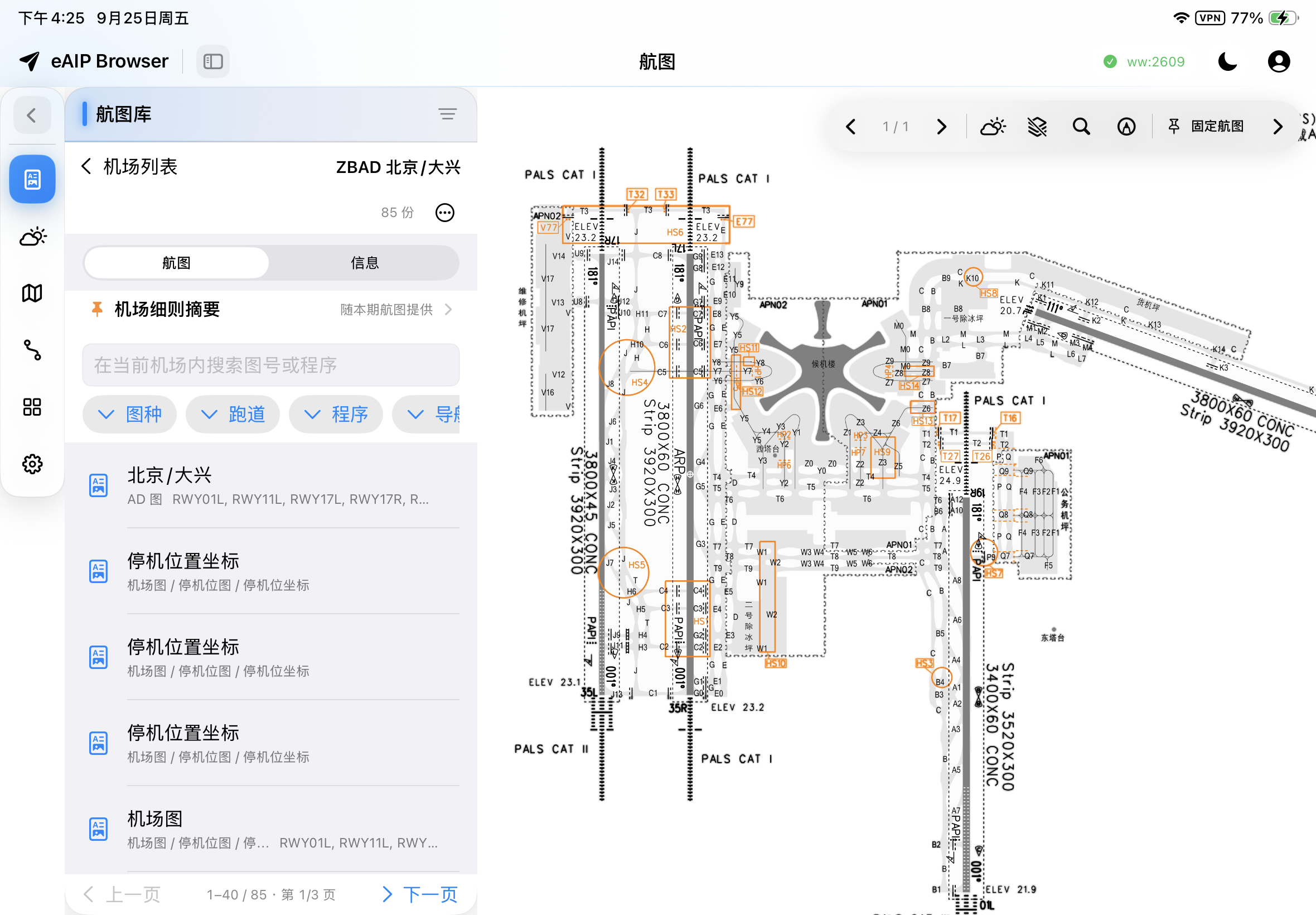Open the grid apps sidebar icon
The height and width of the screenshot is (915, 1316).
coord(32,407)
